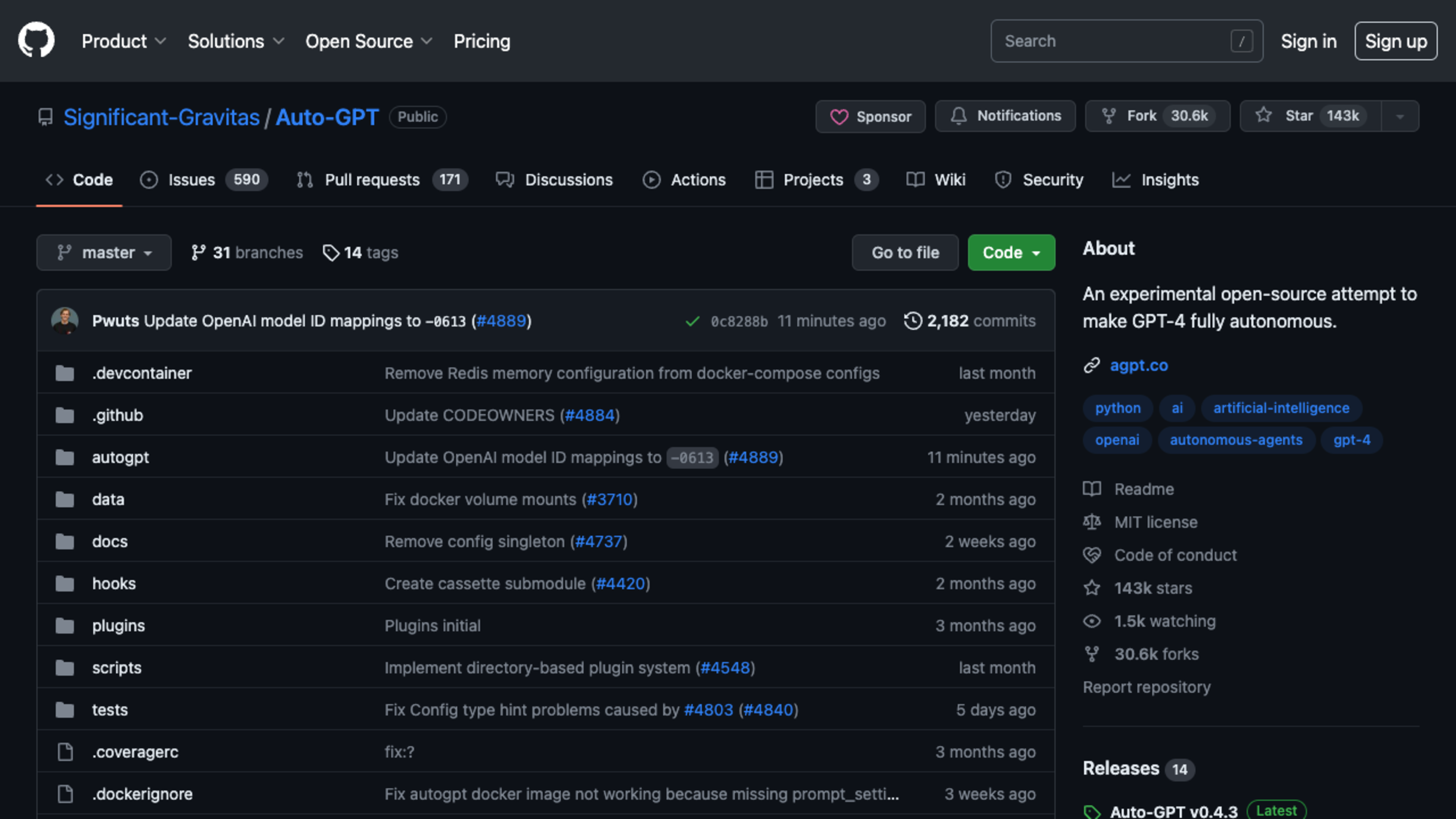Star the repository
Screen dimensions: 1456x819
[x=1310, y=116]
